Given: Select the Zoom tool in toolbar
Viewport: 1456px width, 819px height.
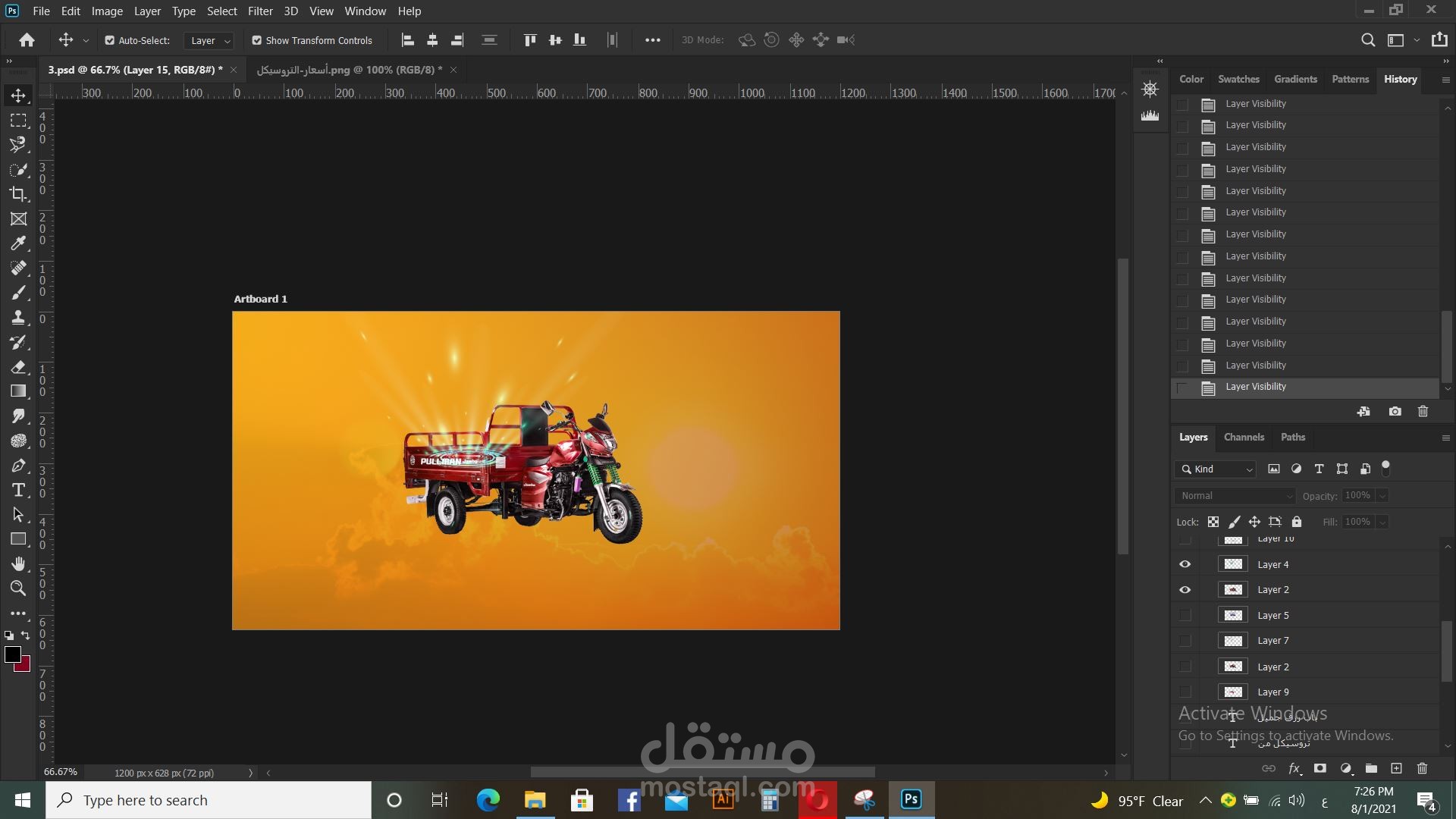Looking at the screenshot, I should click(x=18, y=588).
